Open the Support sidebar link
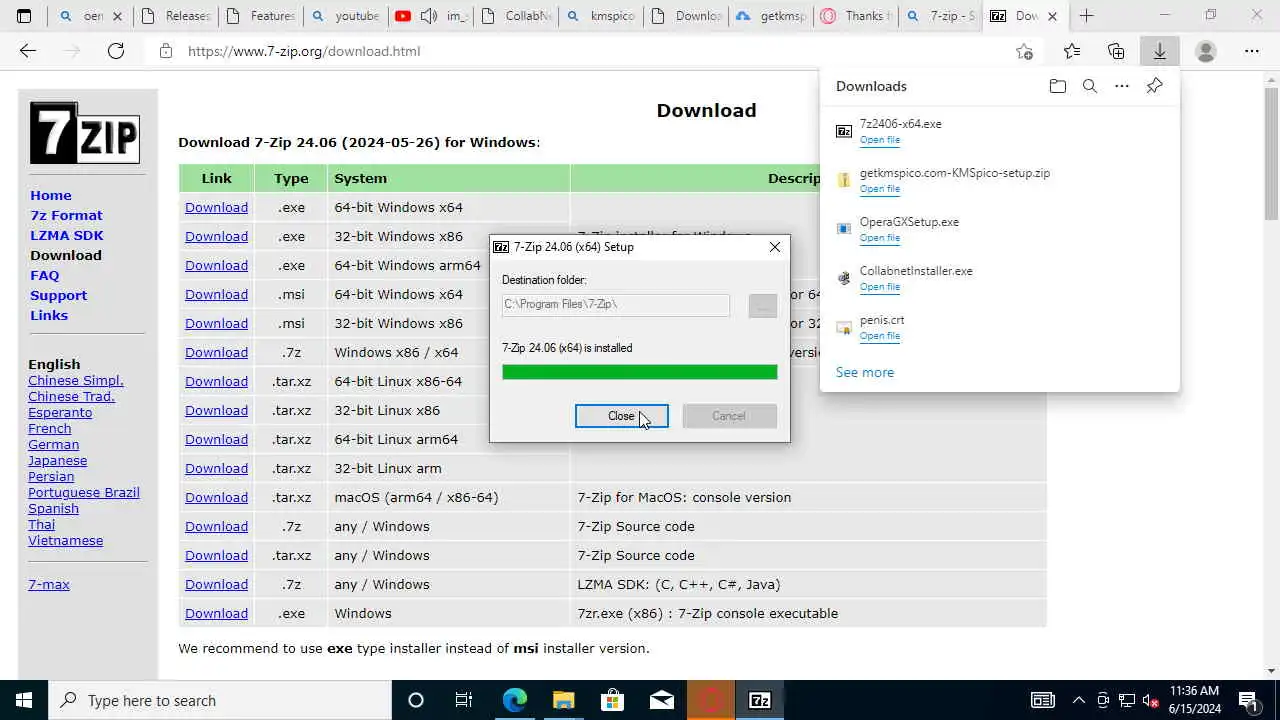 click(58, 295)
